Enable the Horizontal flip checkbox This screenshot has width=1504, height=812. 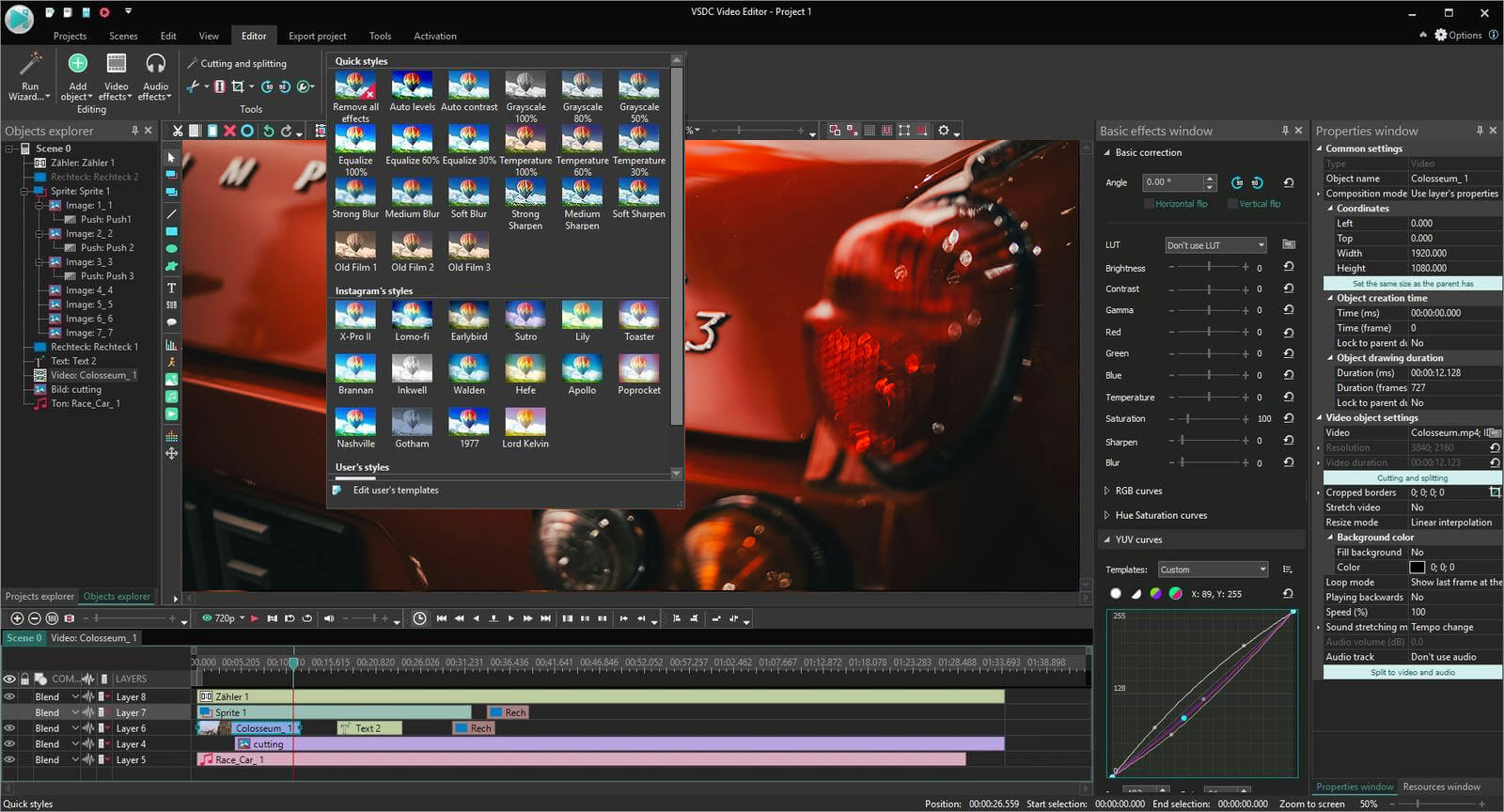coord(1149,204)
